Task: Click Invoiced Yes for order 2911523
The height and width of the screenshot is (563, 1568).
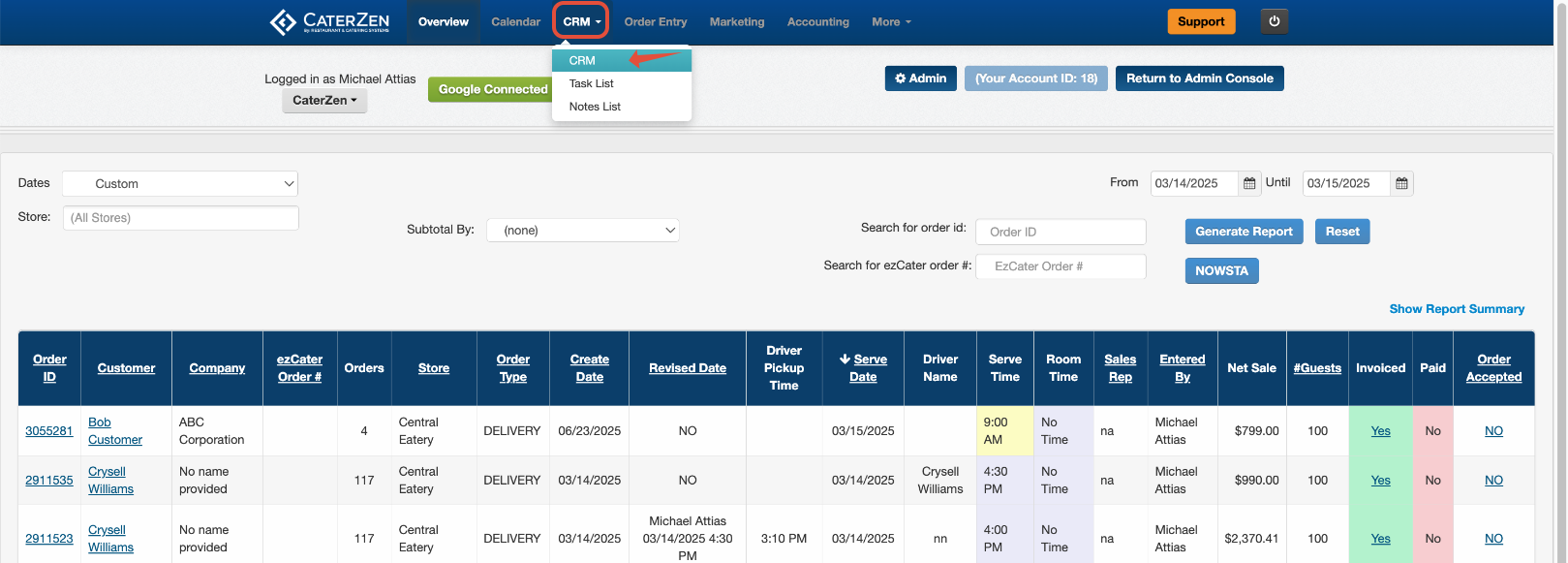Action: (1380, 539)
